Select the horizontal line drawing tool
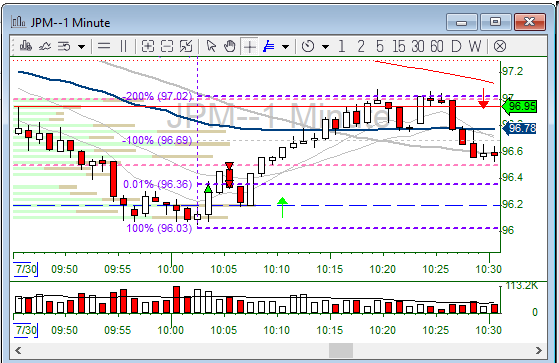 tap(104, 46)
